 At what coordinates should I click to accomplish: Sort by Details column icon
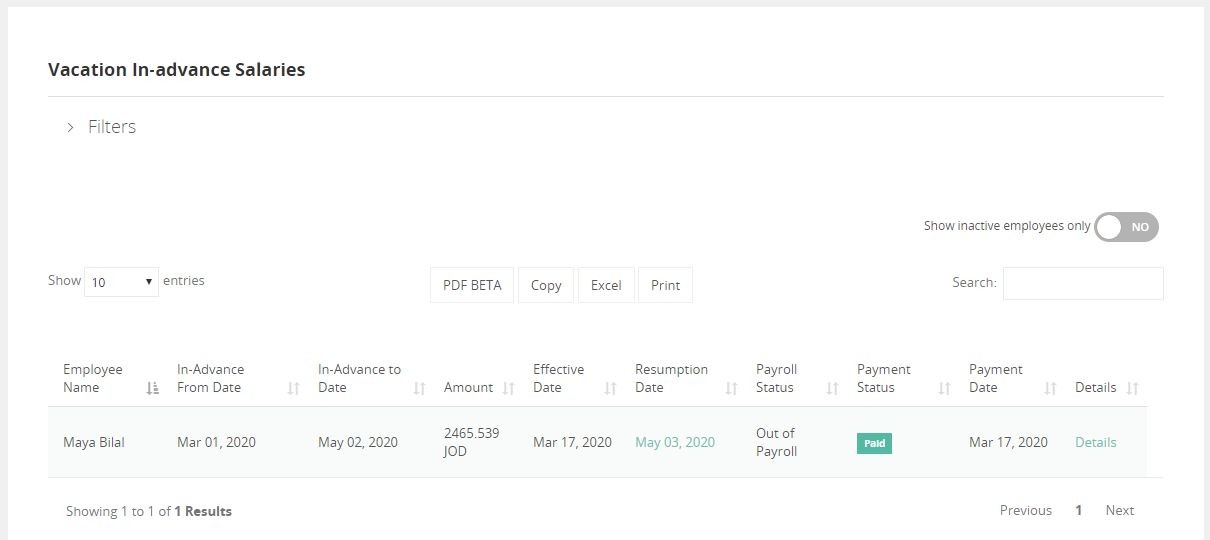1133,388
